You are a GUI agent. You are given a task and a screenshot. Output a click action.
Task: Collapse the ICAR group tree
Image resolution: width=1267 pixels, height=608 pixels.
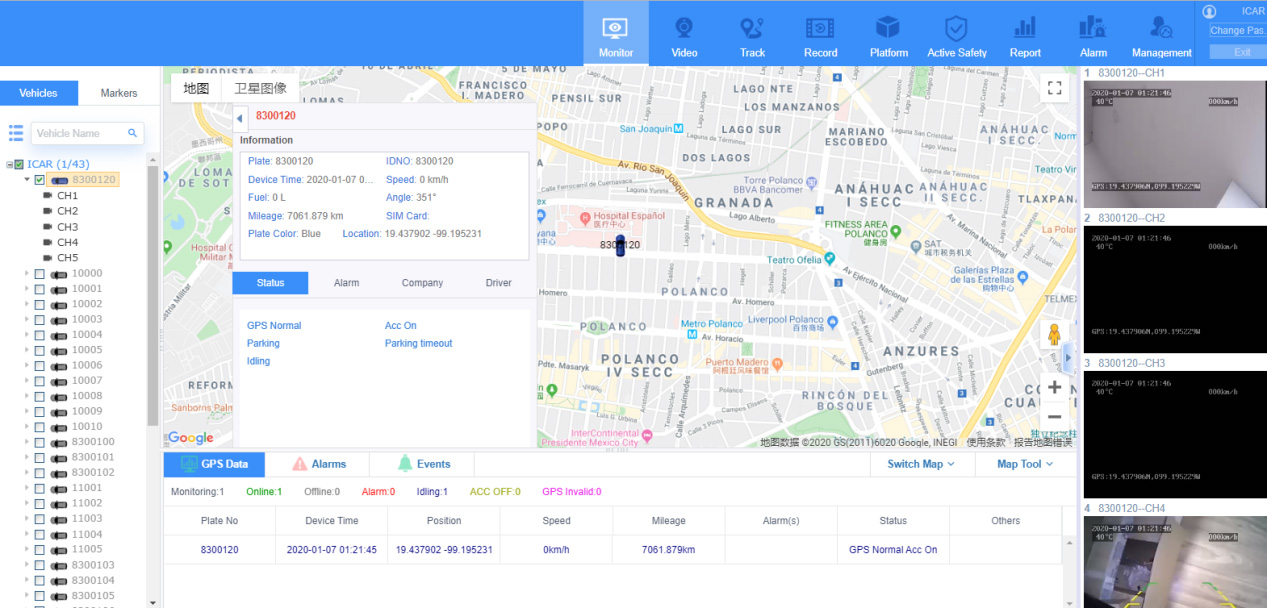click(x=9, y=165)
